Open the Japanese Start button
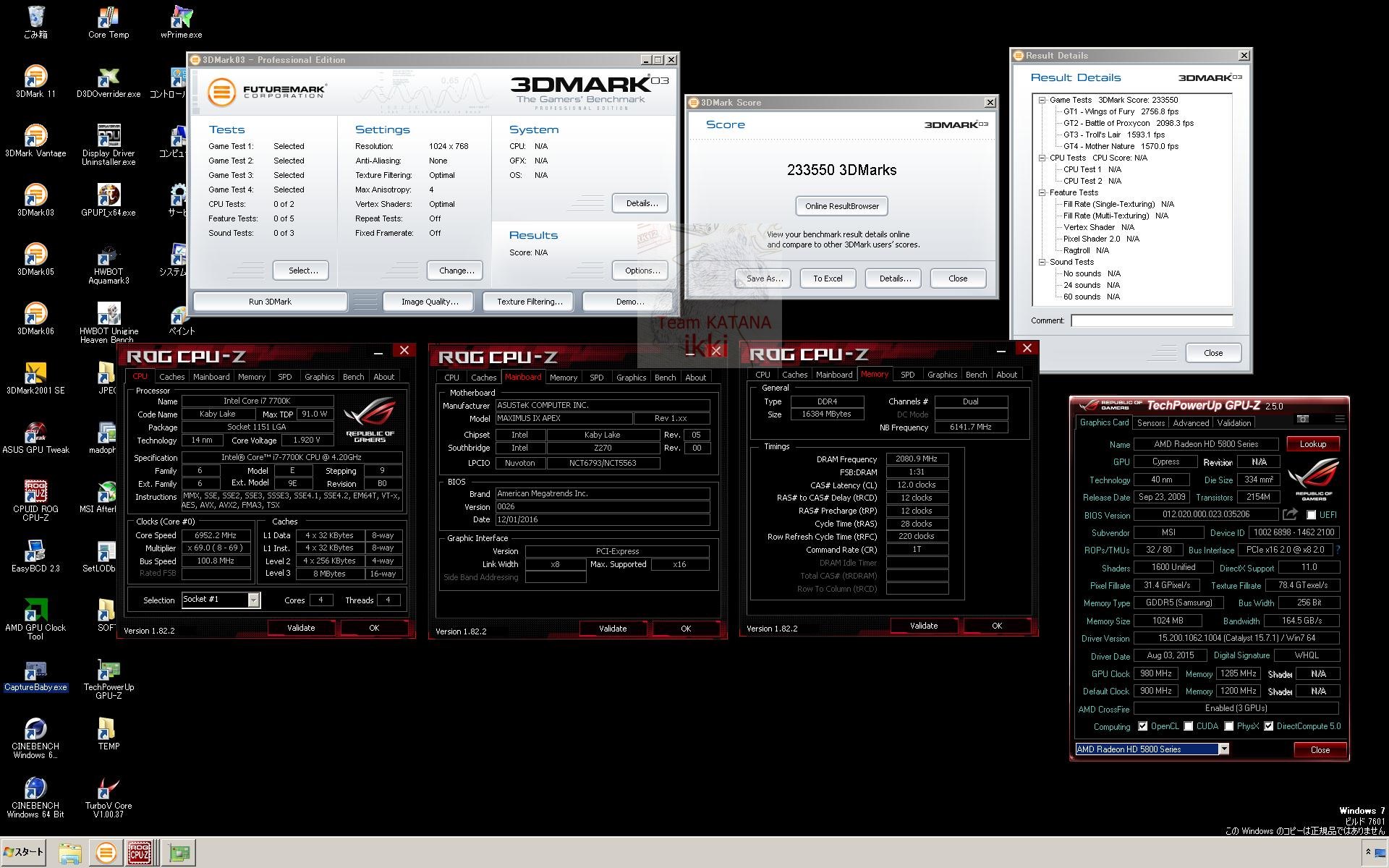This screenshot has height=868, width=1389. [24, 852]
